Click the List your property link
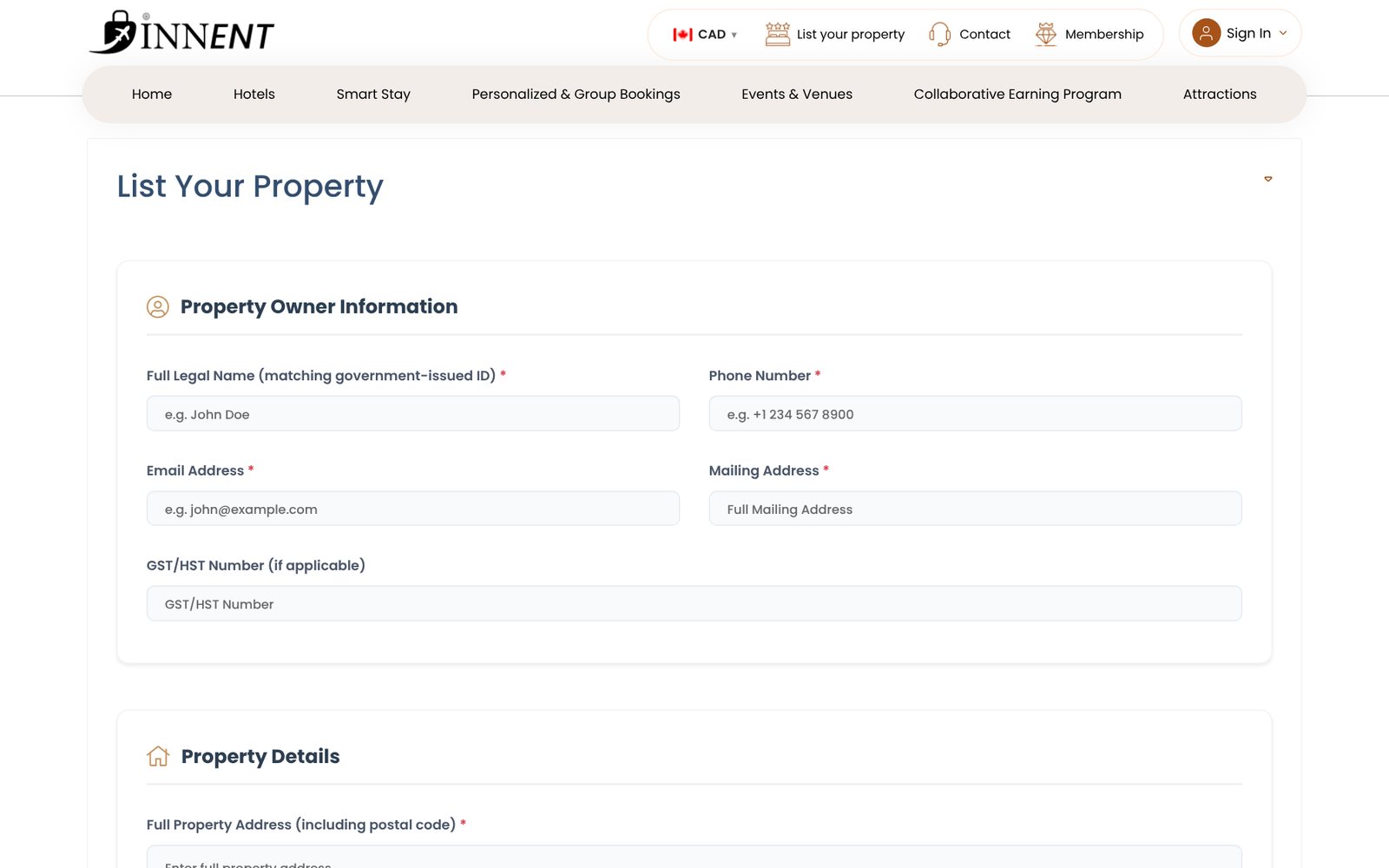This screenshot has width=1389, height=868. pos(850,34)
